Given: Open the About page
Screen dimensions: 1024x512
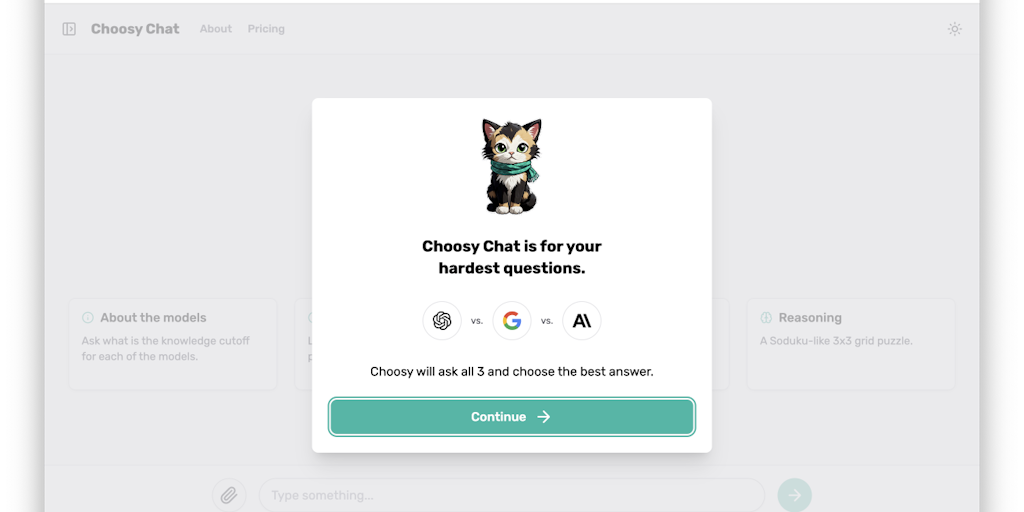Looking at the screenshot, I should (216, 29).
